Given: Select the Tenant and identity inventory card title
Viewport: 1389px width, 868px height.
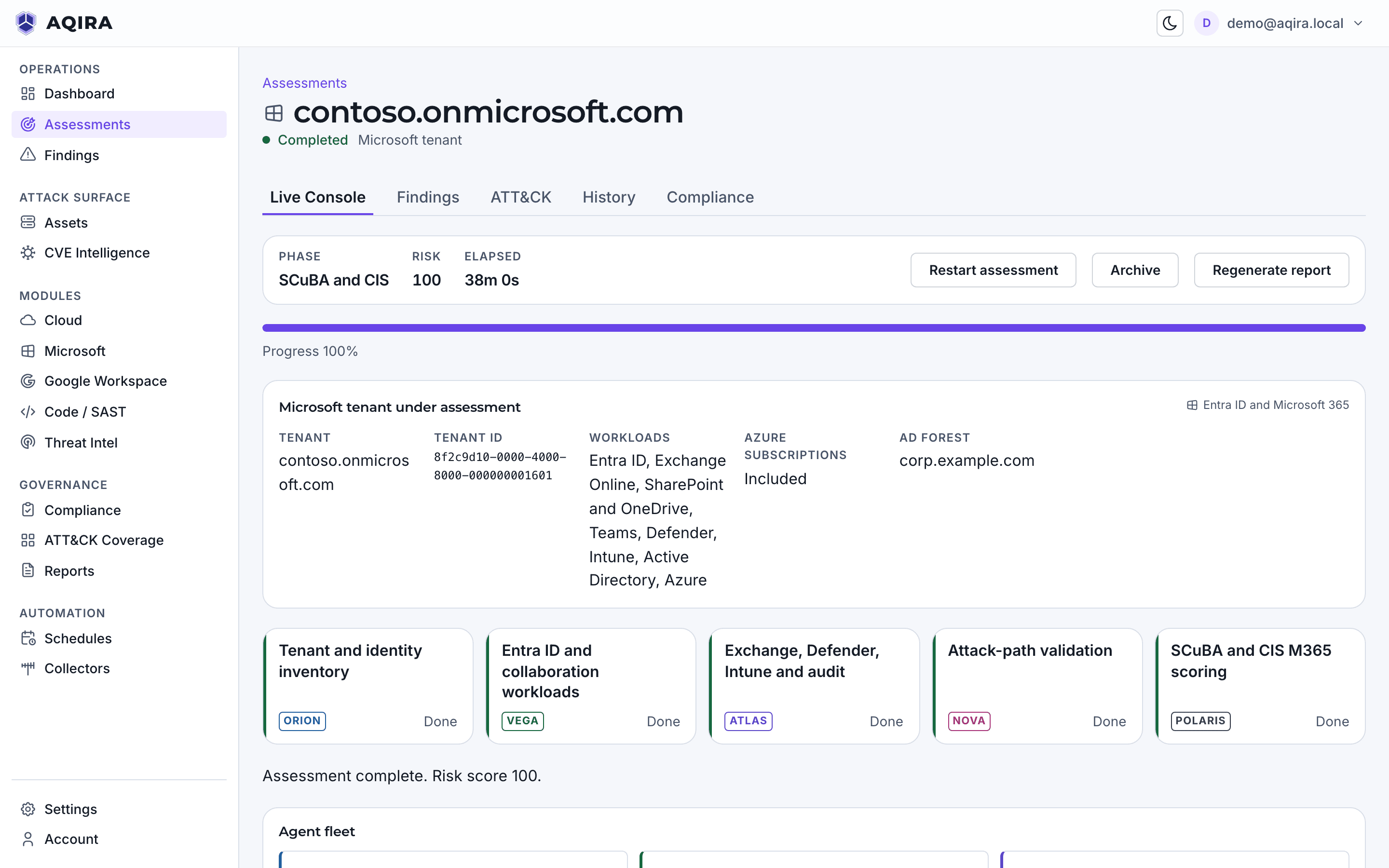Looking at the screenshot, I should [x=350, y=661].
